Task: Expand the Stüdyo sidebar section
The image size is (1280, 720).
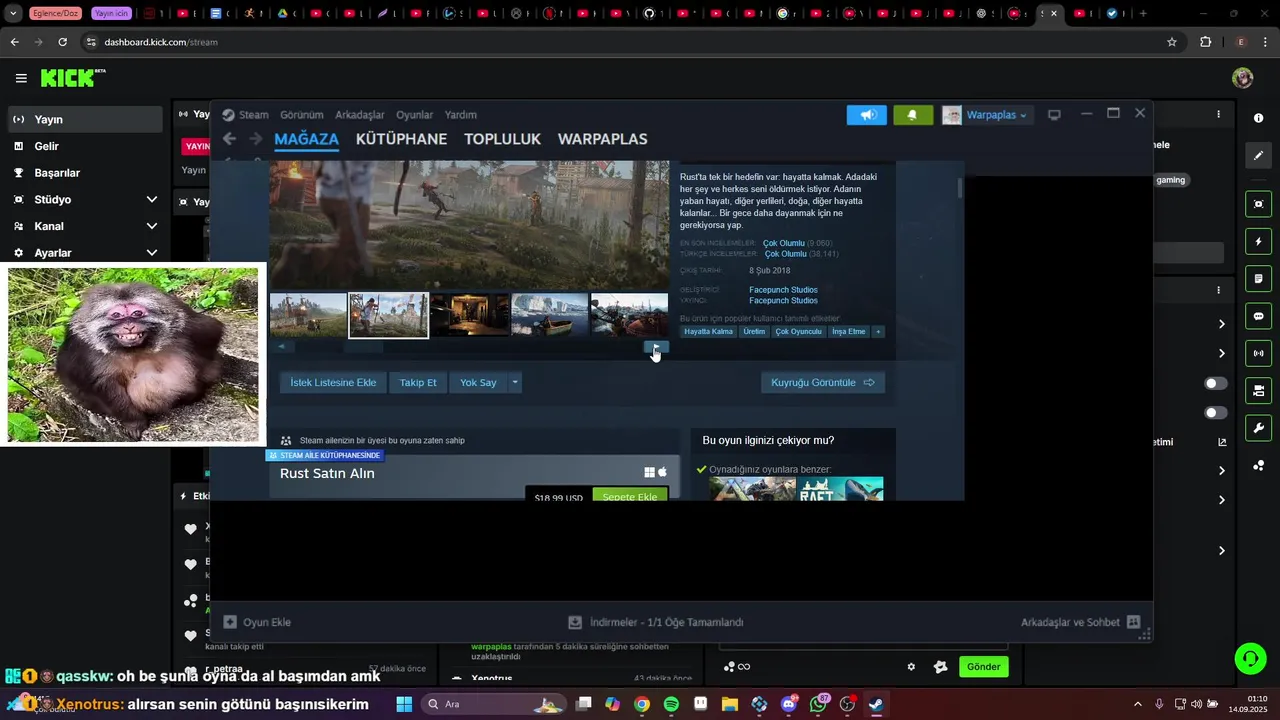Action: point(152,200)
